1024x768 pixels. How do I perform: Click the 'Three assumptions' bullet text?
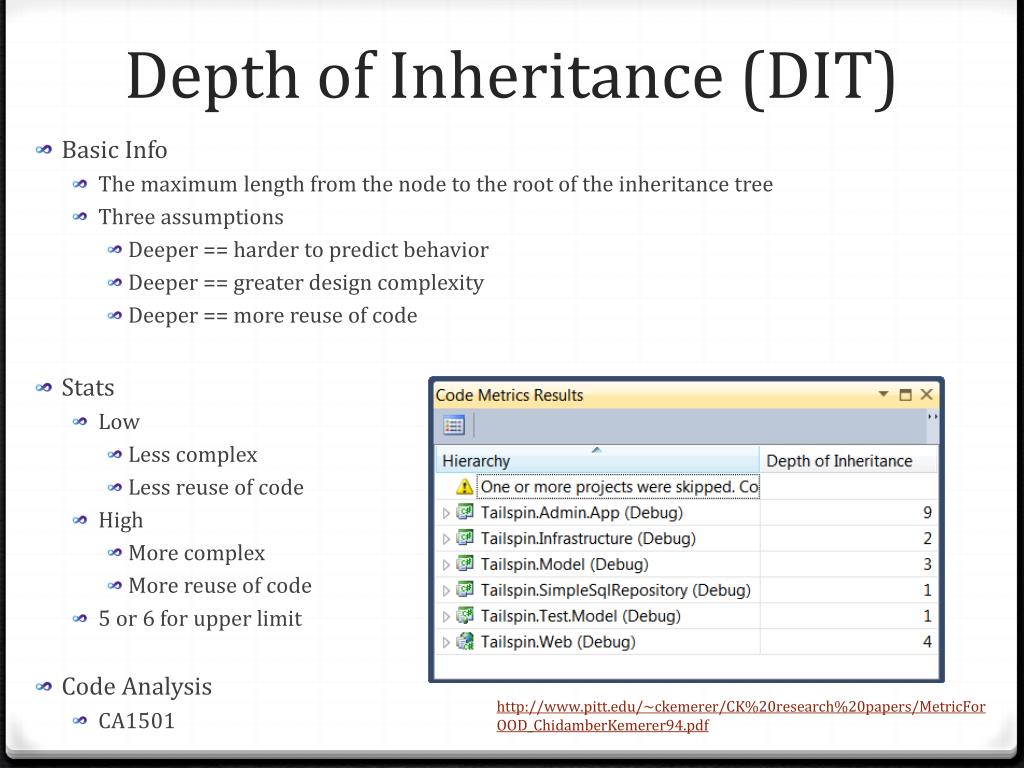pyautogui.click(x=191, y=217)
